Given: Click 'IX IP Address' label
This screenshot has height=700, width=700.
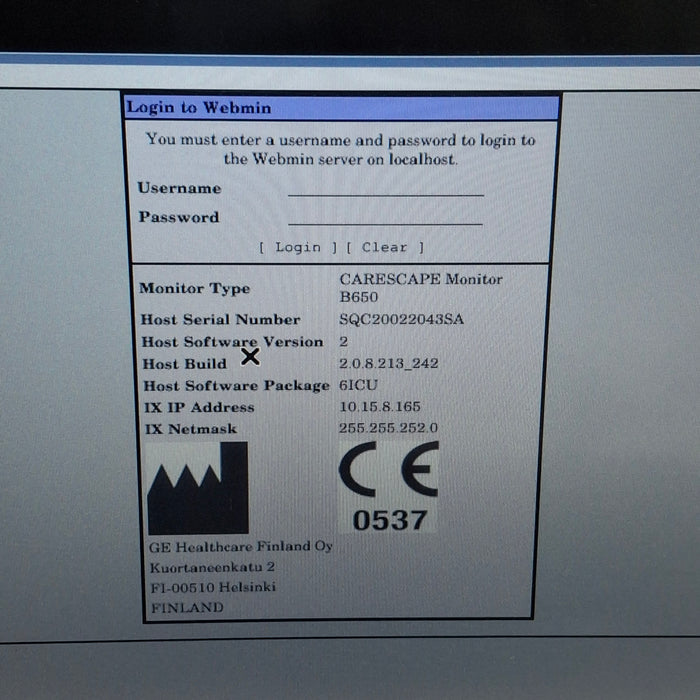Looking at the screenshot, I should (199, 408).
